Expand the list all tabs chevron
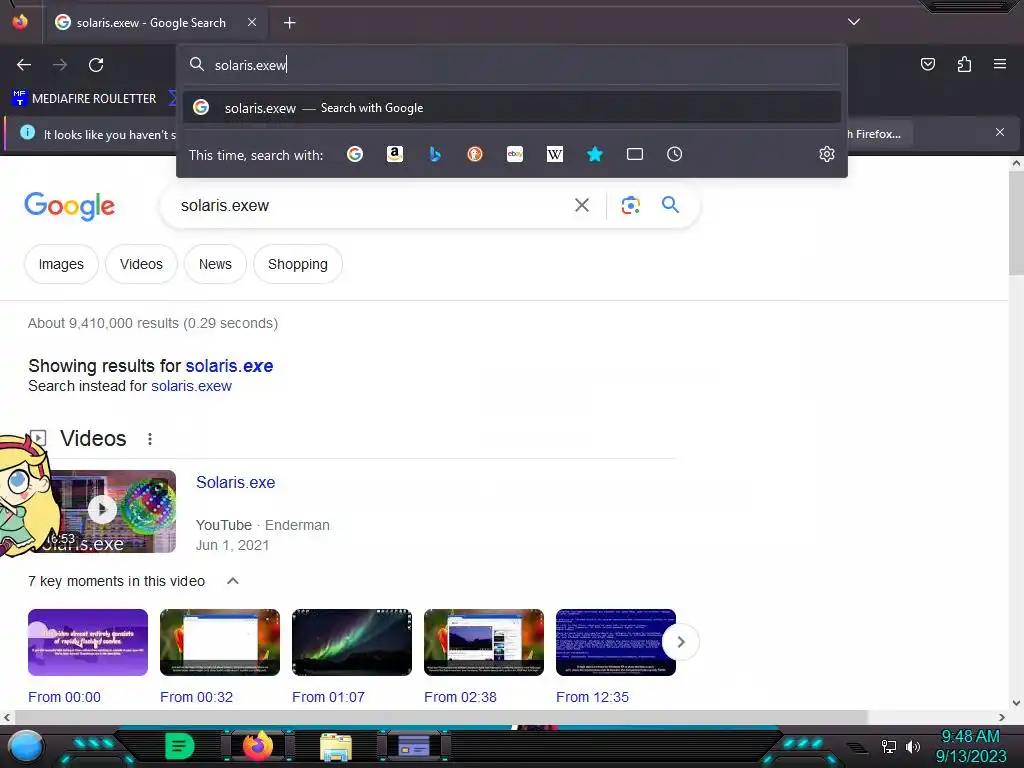Screen dimensions: 1024x768 click(x=854, y=22)
